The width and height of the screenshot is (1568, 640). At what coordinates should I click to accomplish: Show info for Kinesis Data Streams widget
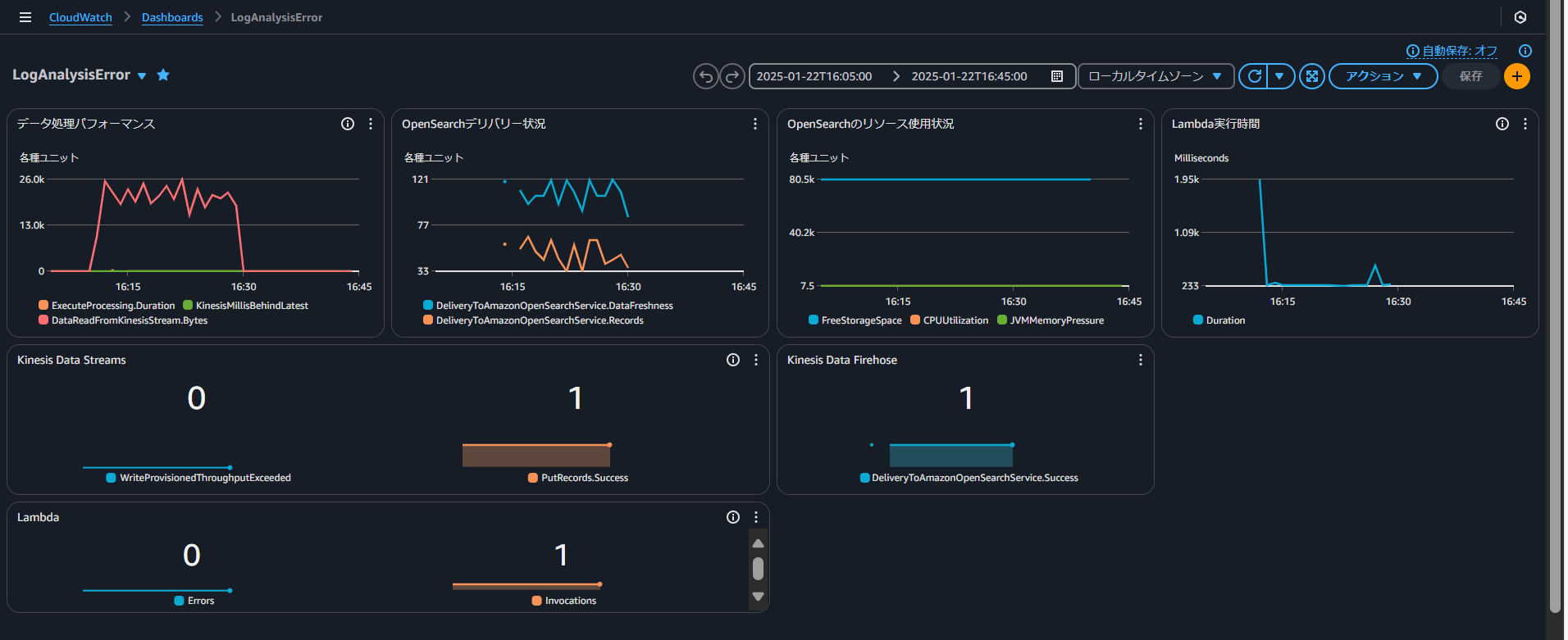[733, 360]
